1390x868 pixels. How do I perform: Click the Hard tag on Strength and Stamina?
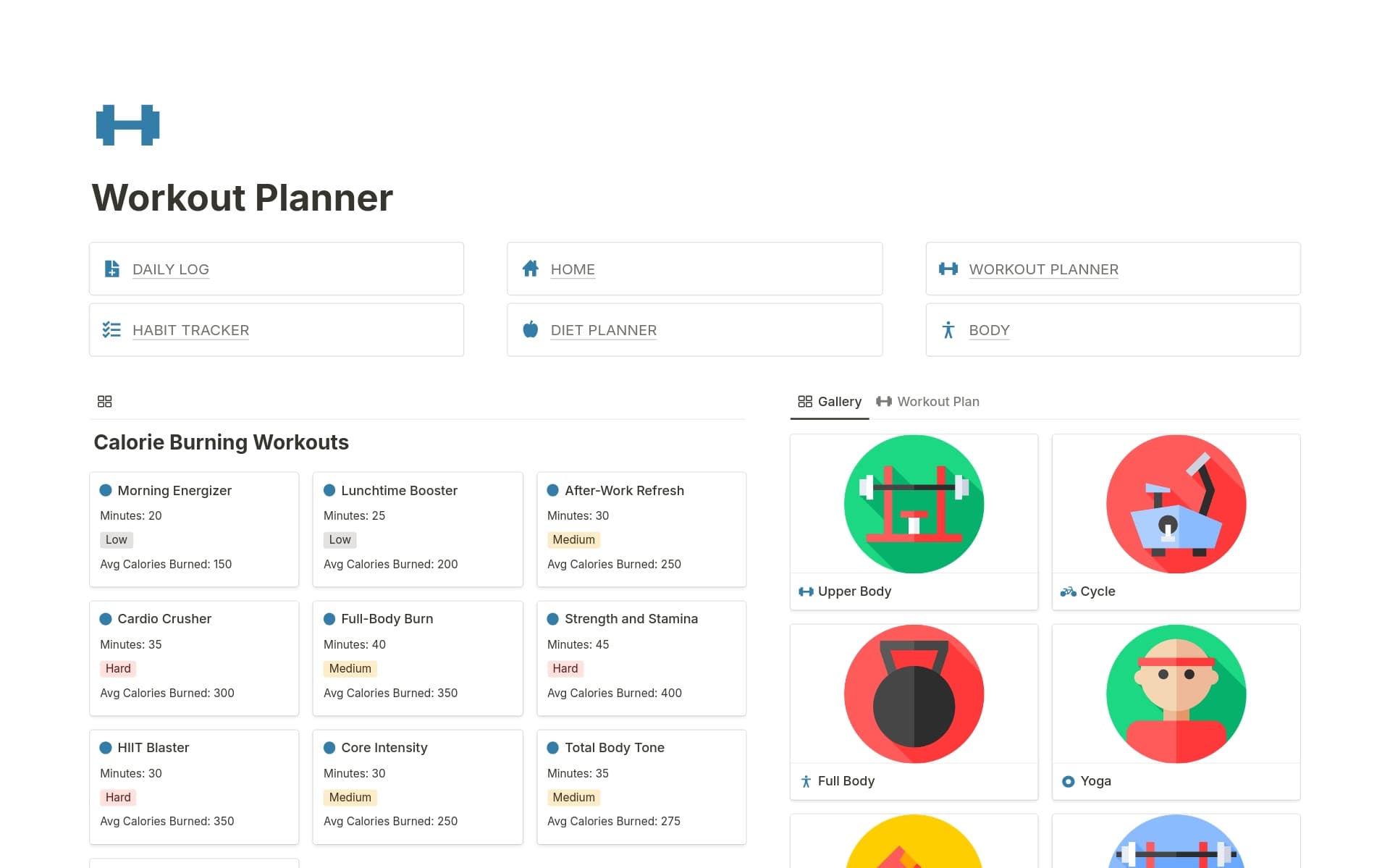point(565,668)
